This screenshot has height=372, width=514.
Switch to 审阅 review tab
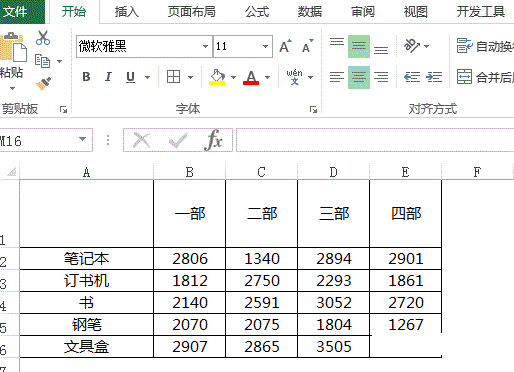pyautogui.click(x=363, y=12)
